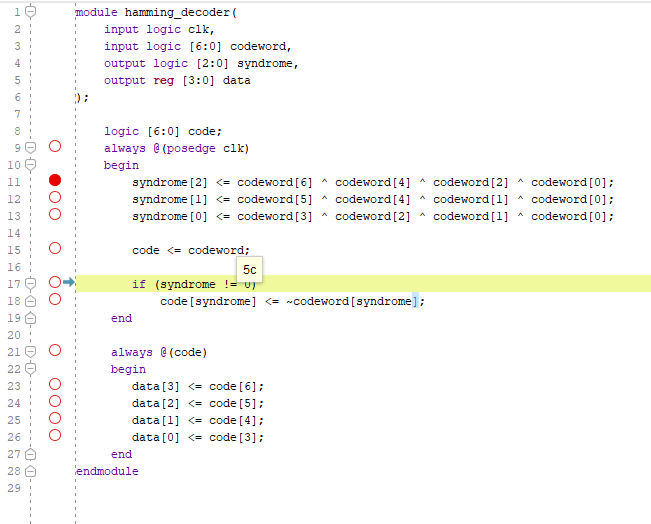
Task: Click 'syndrome[2]' on line 11
Action: click(170, 183)
